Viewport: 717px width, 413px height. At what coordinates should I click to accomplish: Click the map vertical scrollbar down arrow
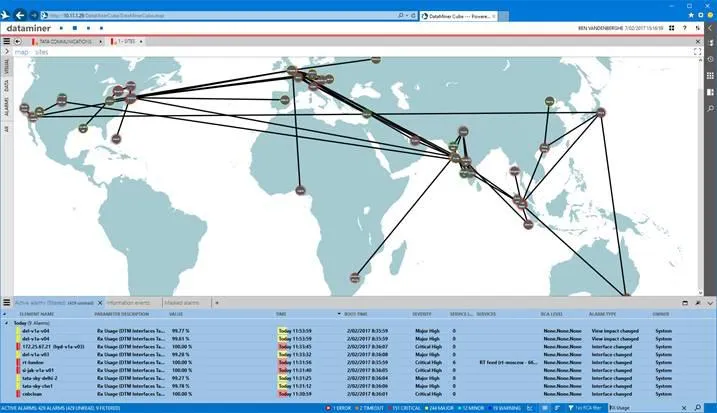701,293
